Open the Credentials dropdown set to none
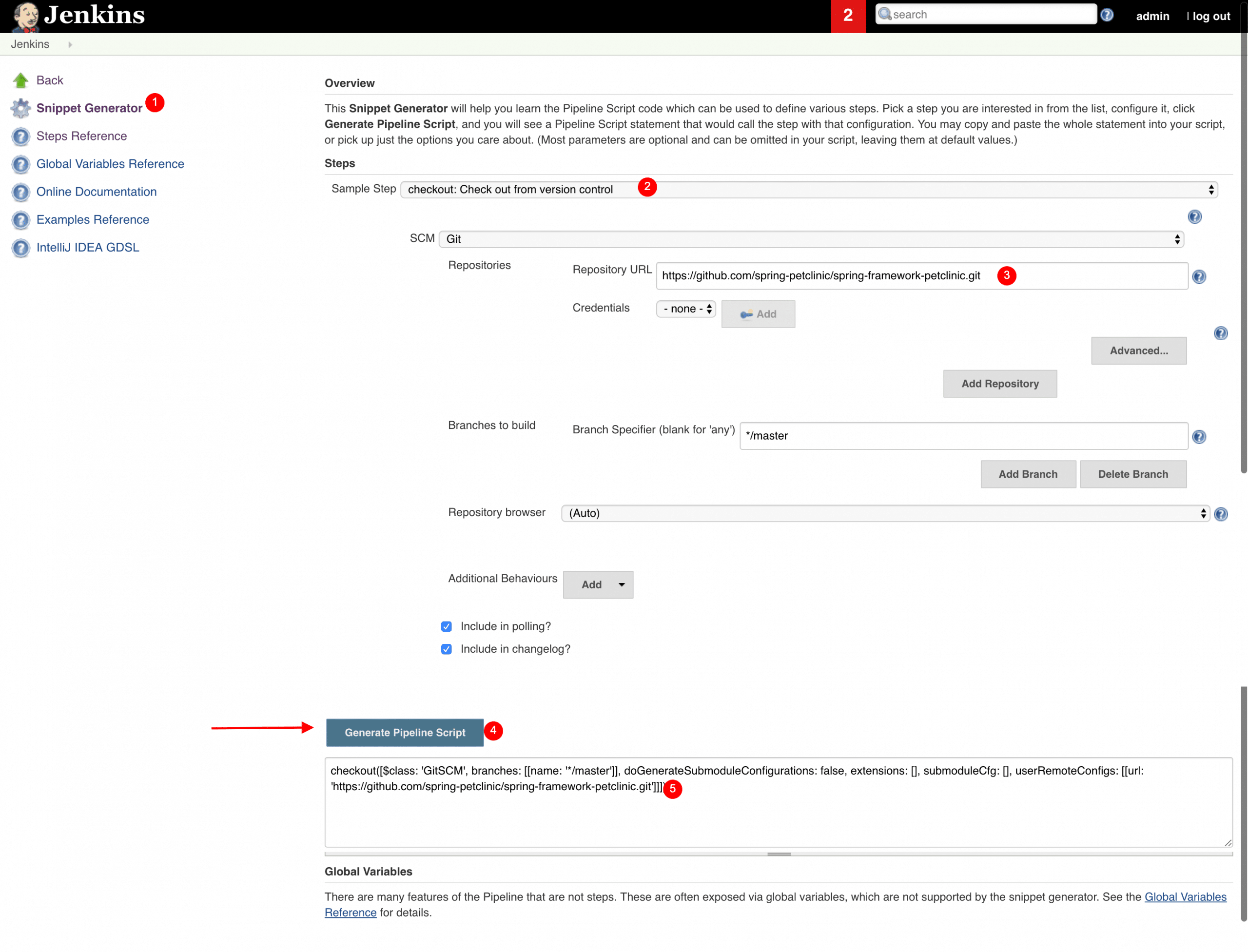Image resolution: width=1248 pixels, height=952 pixels. (x=685, y=309)
